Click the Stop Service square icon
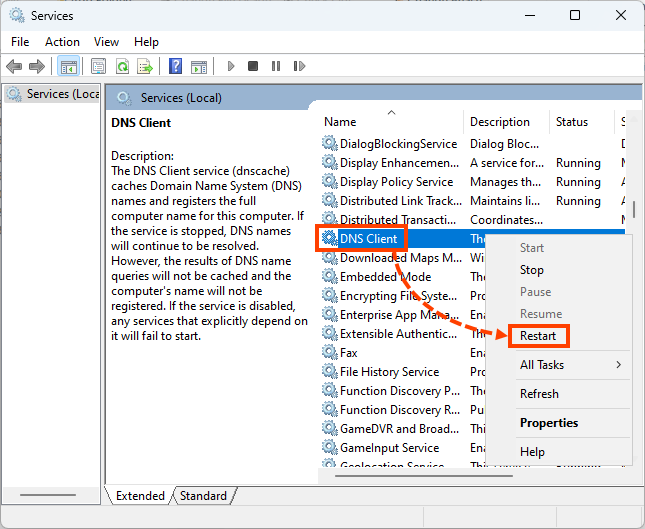The height and width of the screenshot is (529, 645). pyautogui.click(x=253, y=67)
